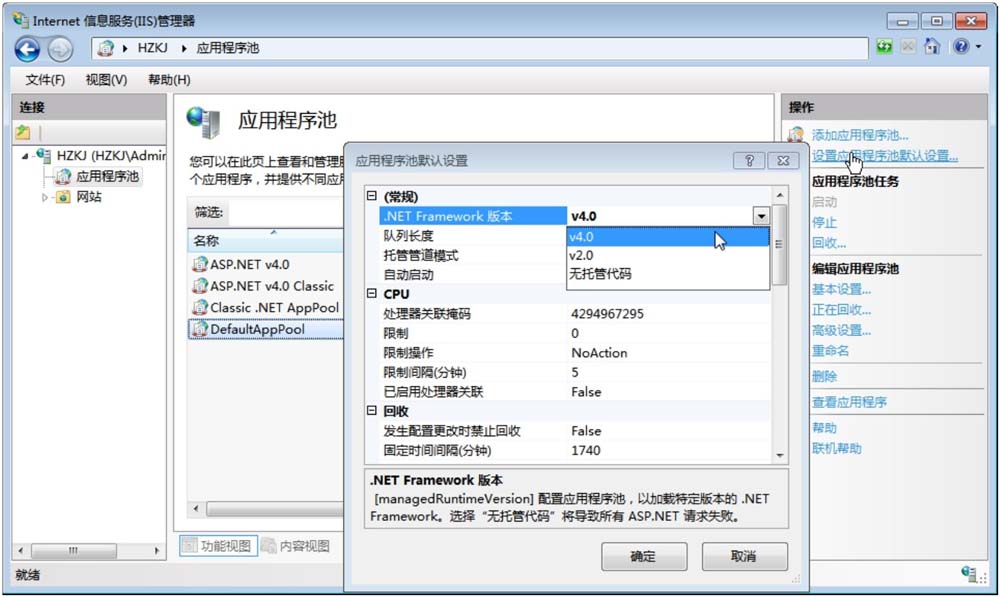
Task: Click property grid vertical scrollbar thumb
Action: coord(779,244)
